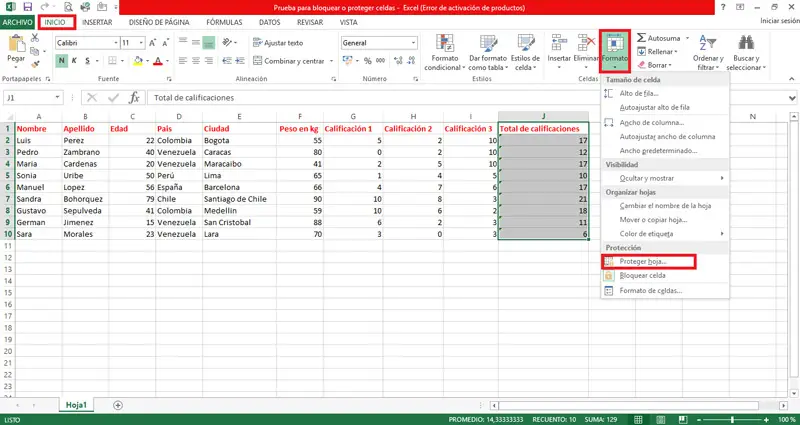Click the decrease indent icon
The image size is (800, 425).
(227, 61)
